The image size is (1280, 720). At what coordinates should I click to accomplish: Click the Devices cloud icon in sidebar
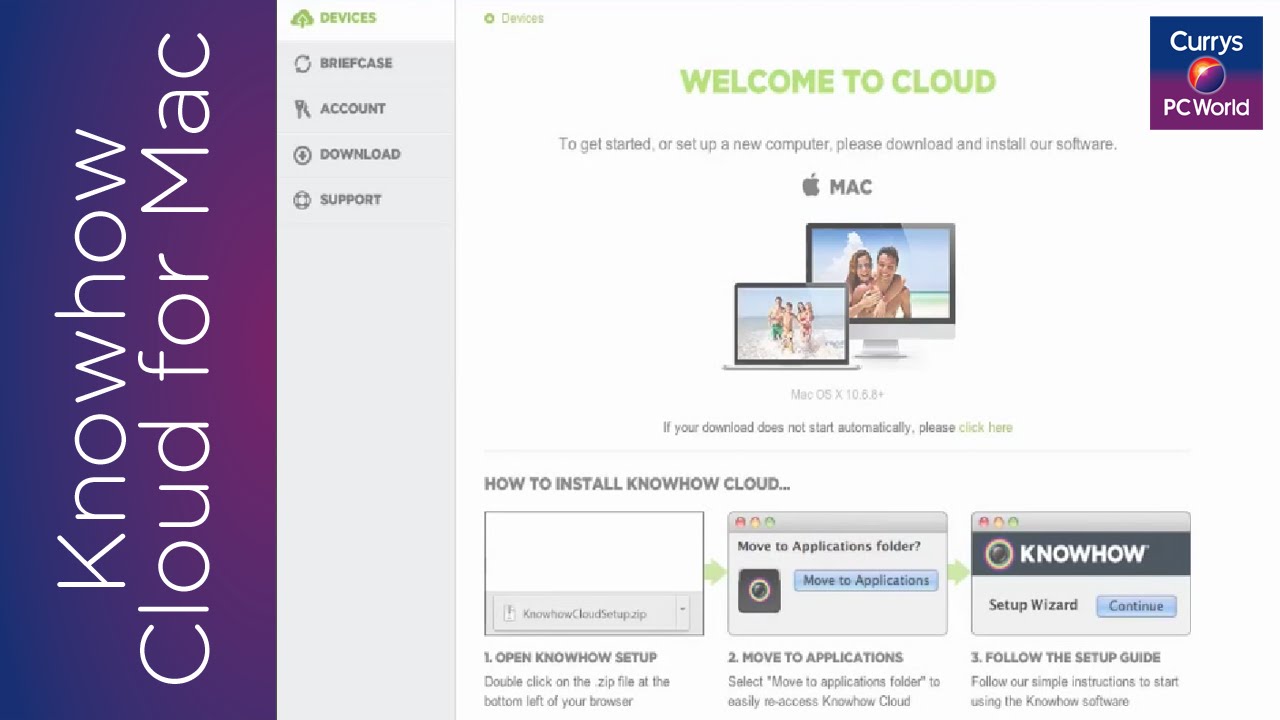(302, 18)
